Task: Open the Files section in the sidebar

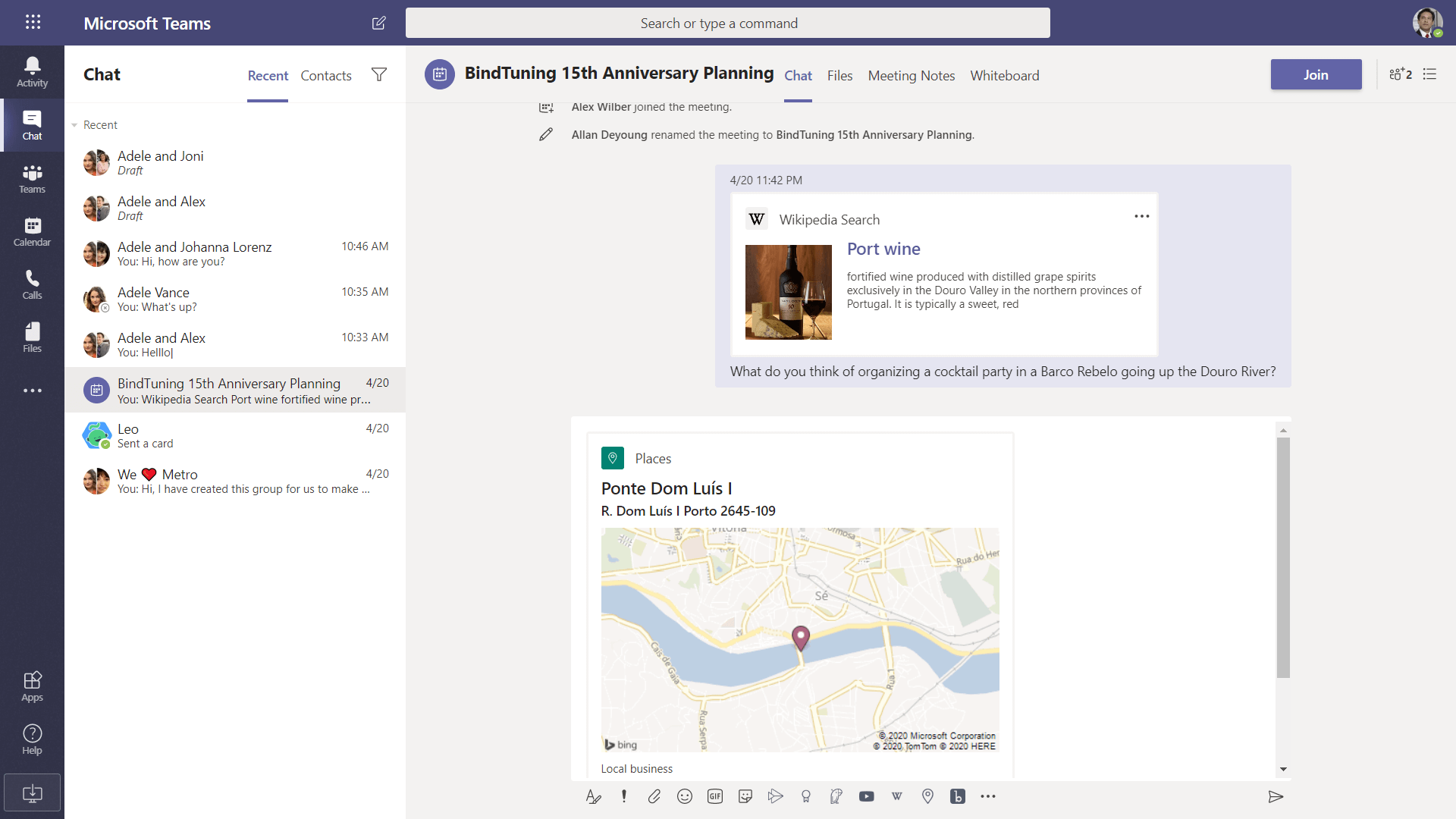Action: point(32,337)
